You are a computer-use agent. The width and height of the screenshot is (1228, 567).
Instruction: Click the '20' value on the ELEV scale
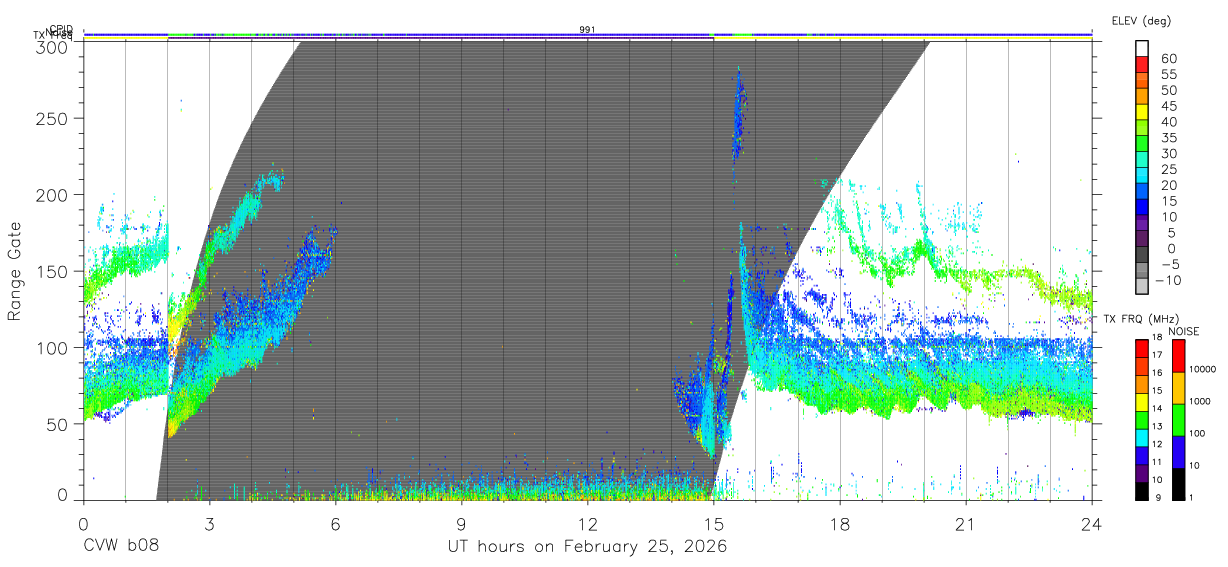coord(1168,185)
